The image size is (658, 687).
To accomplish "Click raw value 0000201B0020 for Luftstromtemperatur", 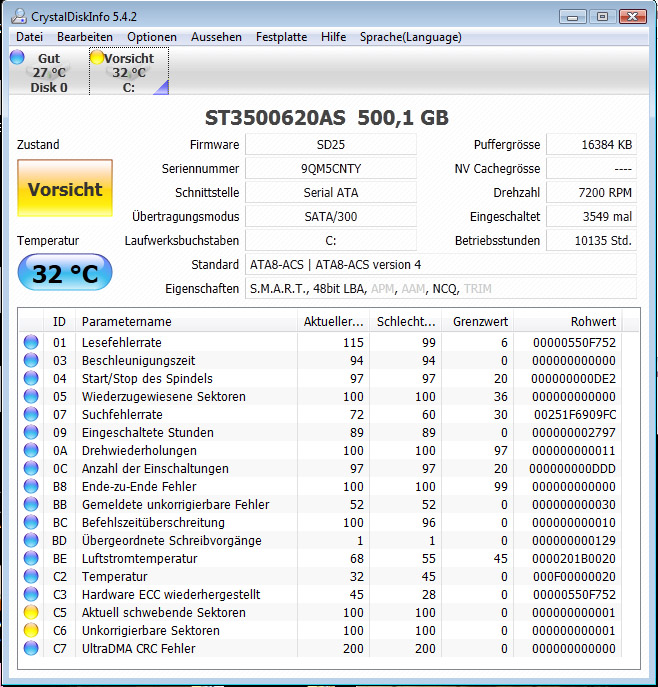I will (x=574, y=559).
